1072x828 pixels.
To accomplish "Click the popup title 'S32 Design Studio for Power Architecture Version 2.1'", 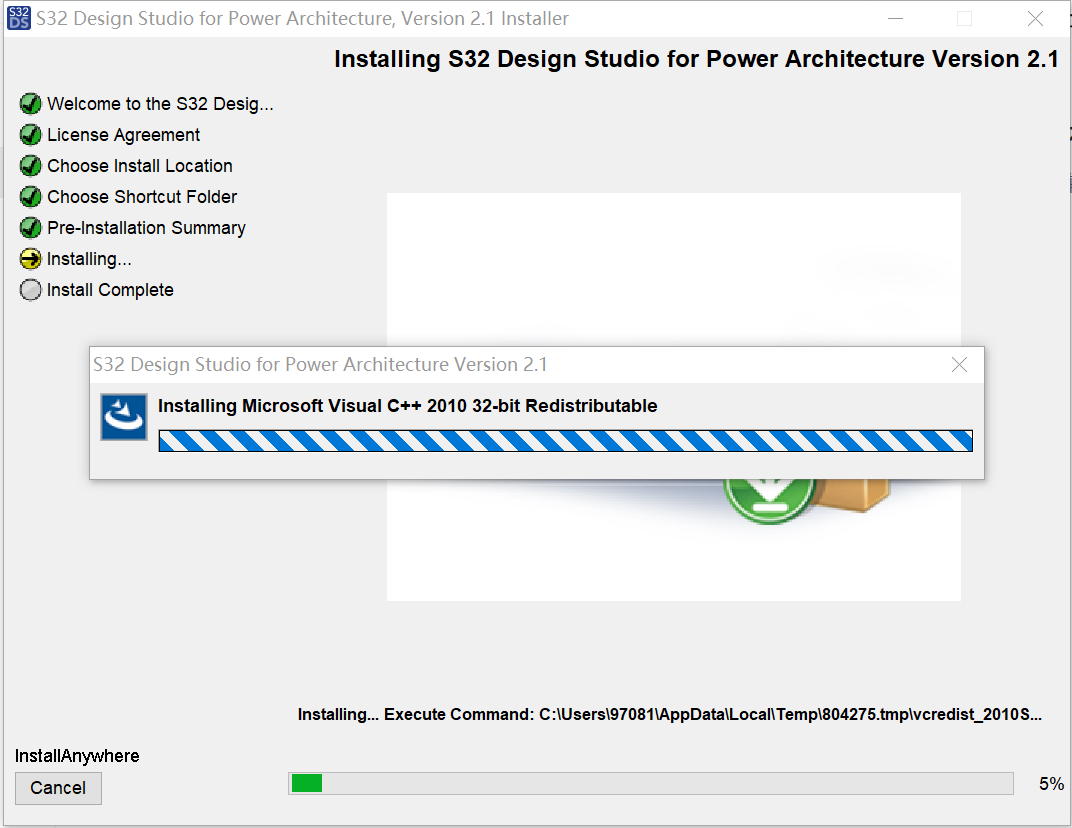I will [321, 364].
